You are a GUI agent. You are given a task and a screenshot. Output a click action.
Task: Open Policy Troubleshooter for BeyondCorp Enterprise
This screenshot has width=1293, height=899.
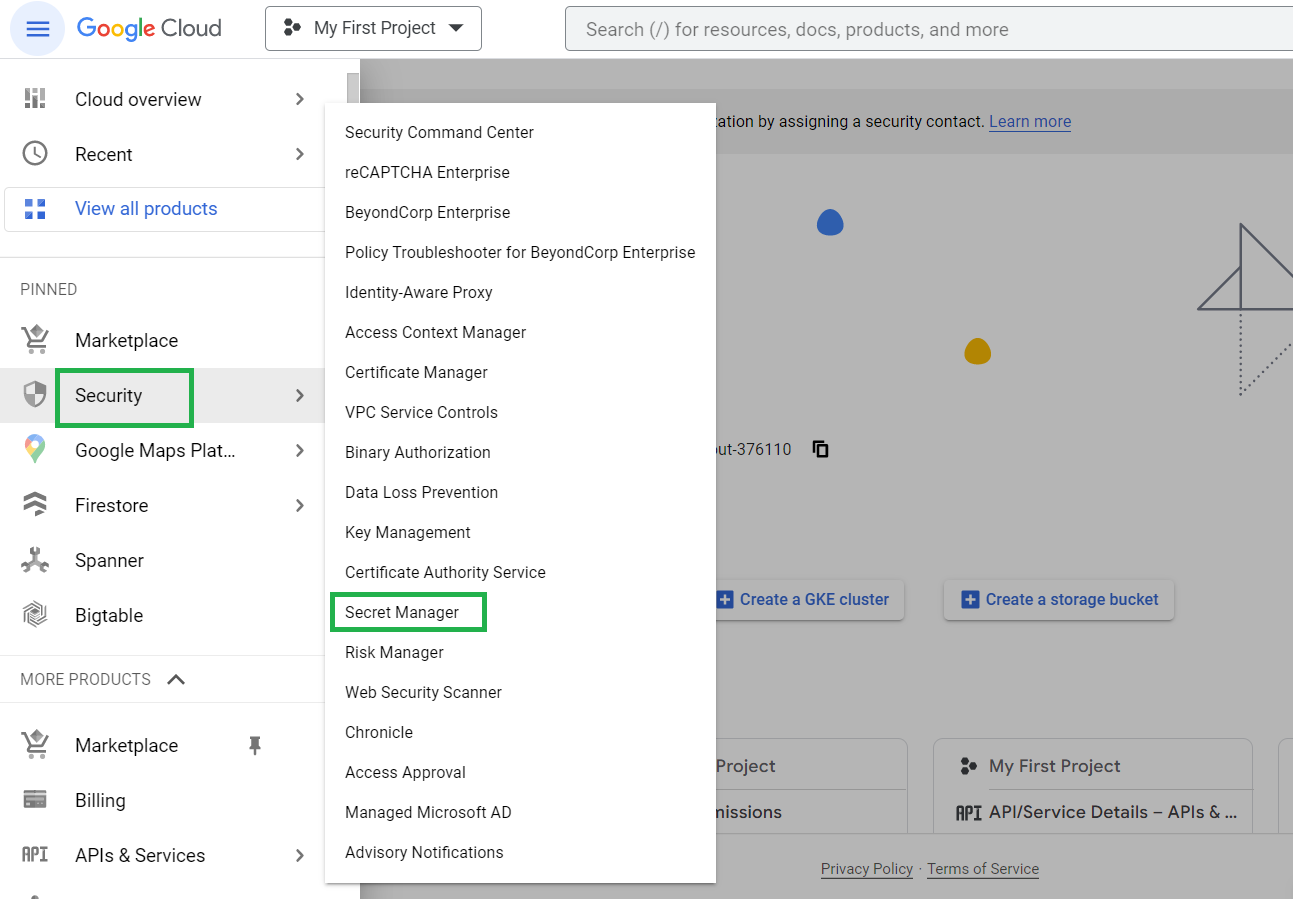[520, 252]
